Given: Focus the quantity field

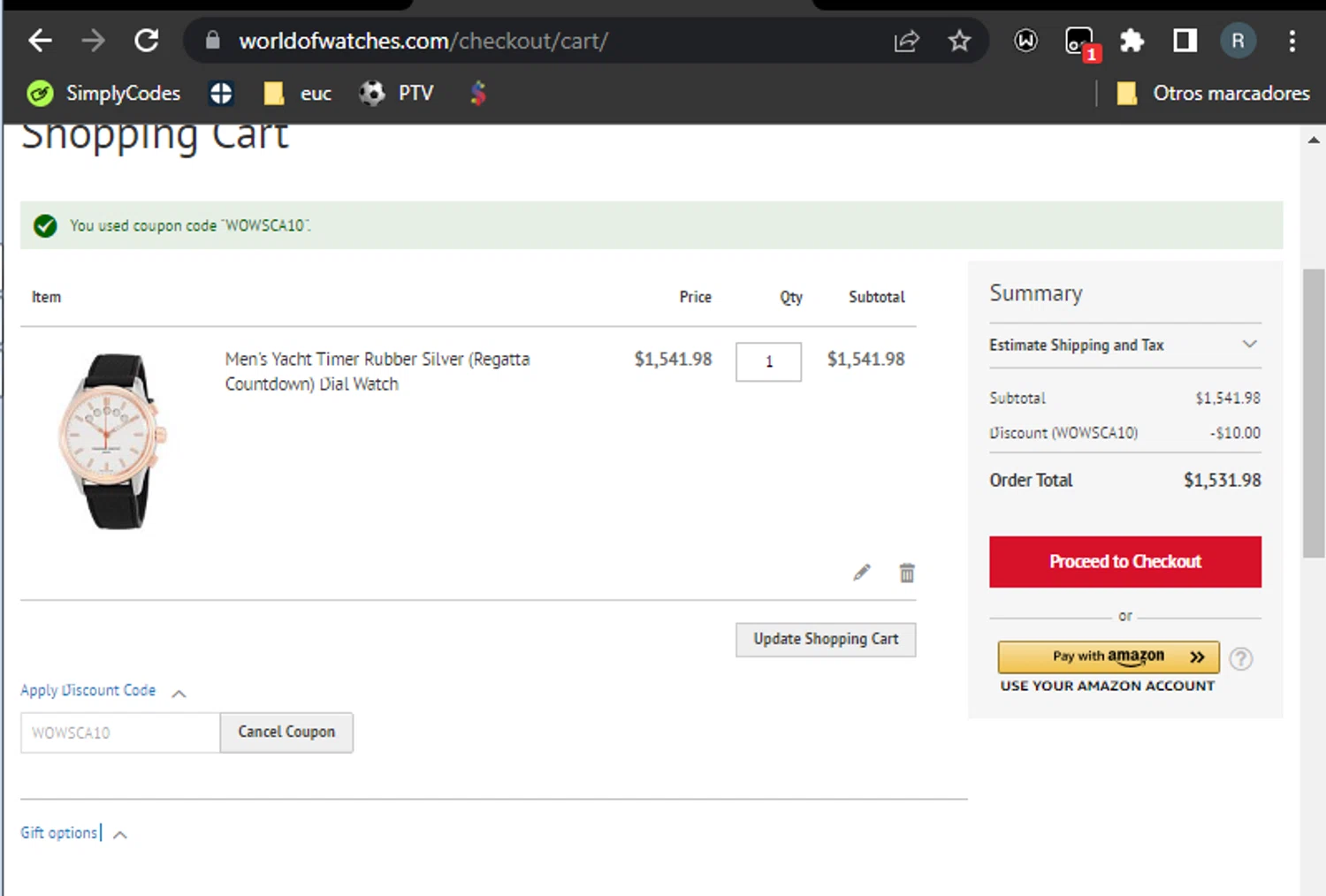Looking at the screenshot, I should pyautogui.click(x=769, y=361).
